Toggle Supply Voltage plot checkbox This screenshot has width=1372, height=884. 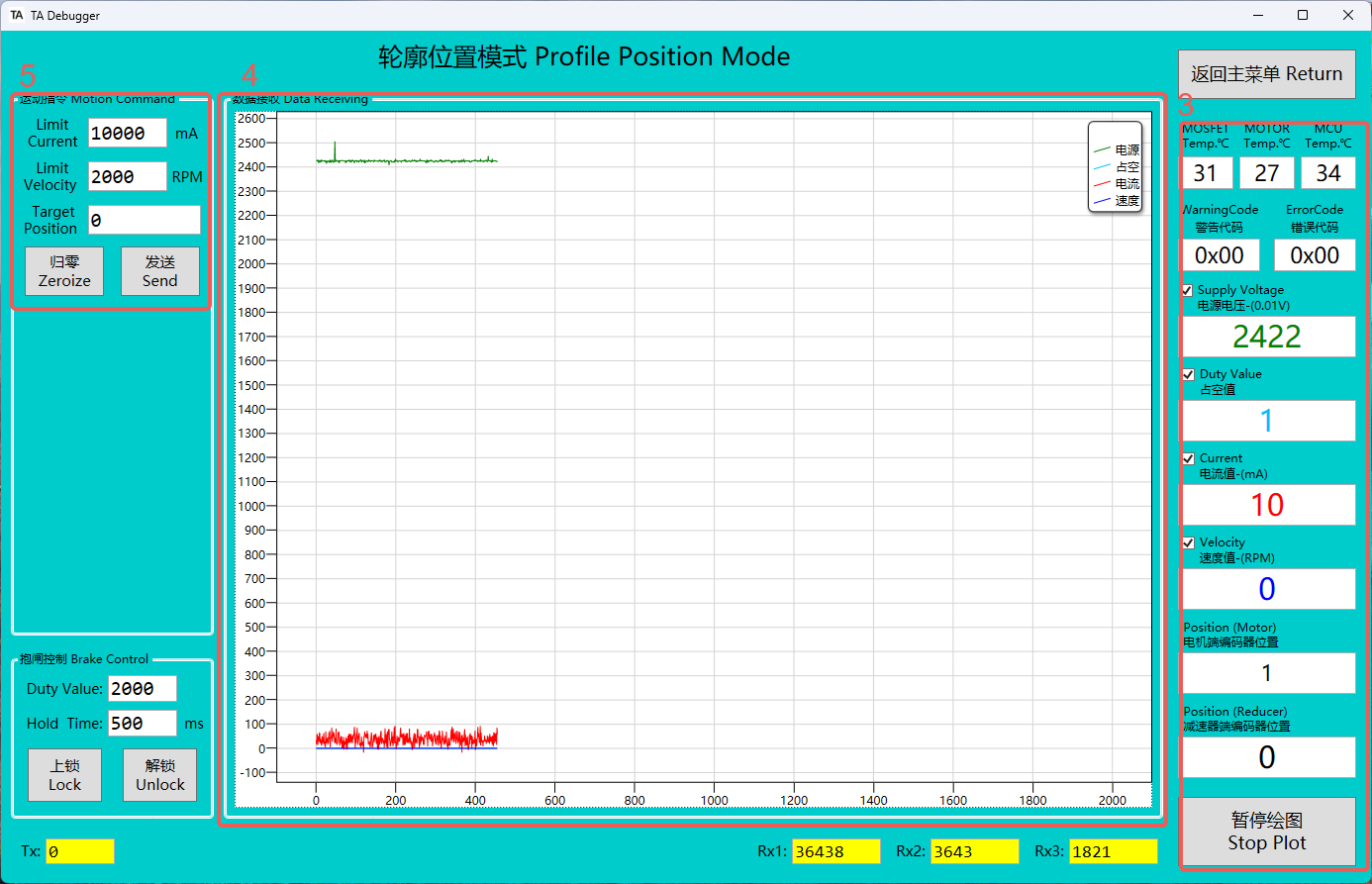click(1188, 290)
